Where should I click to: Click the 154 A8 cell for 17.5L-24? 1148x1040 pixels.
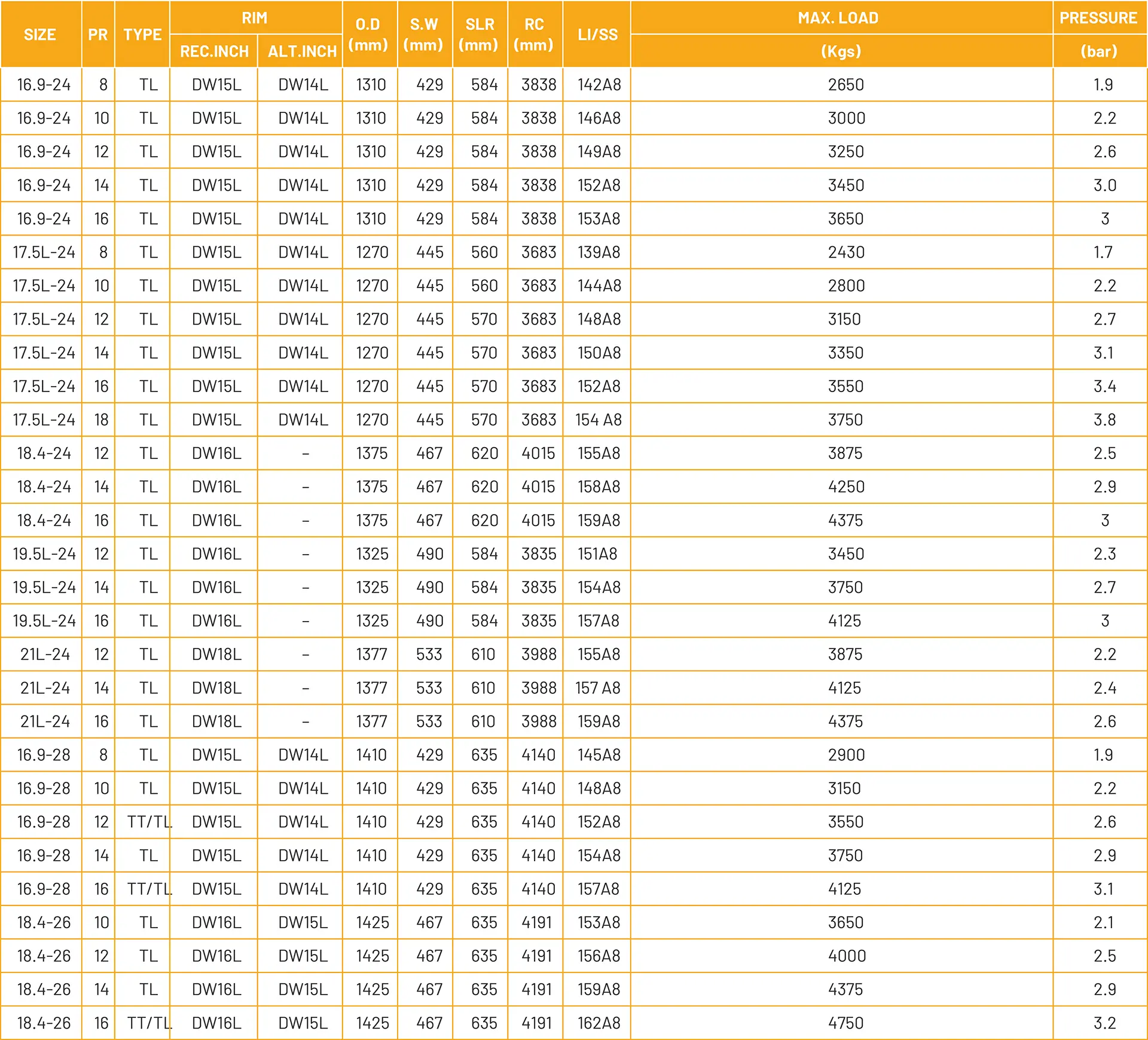click(599, 420)
